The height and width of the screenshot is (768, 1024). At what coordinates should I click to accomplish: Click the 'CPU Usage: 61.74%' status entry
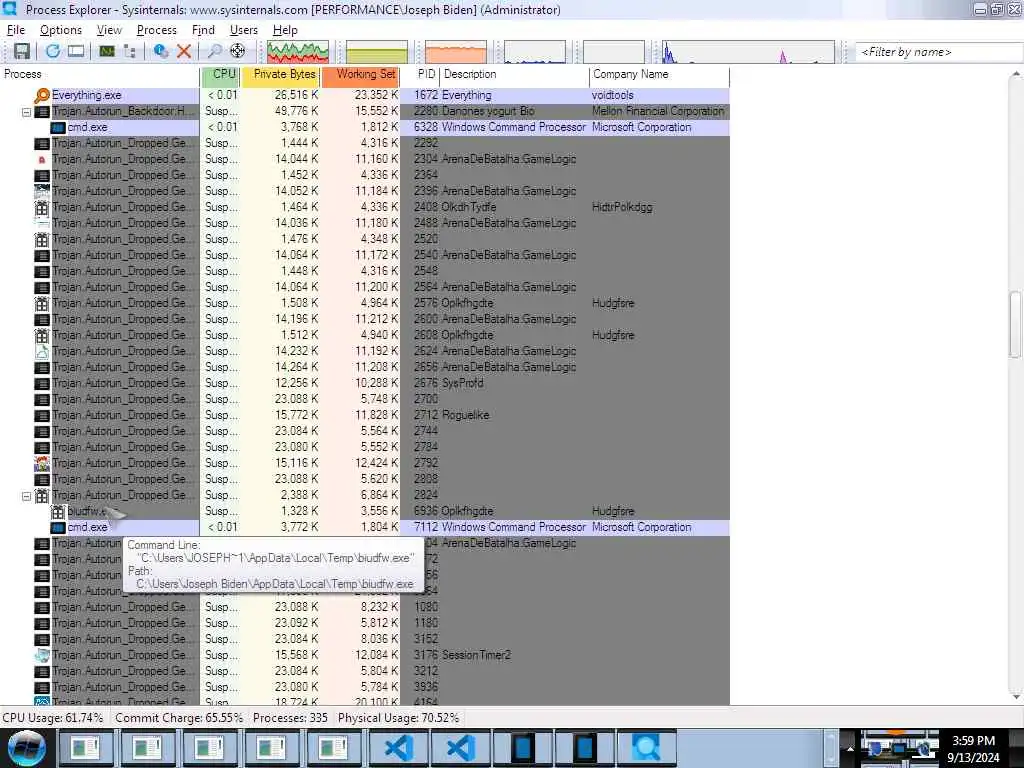click(x=53, y=718)
